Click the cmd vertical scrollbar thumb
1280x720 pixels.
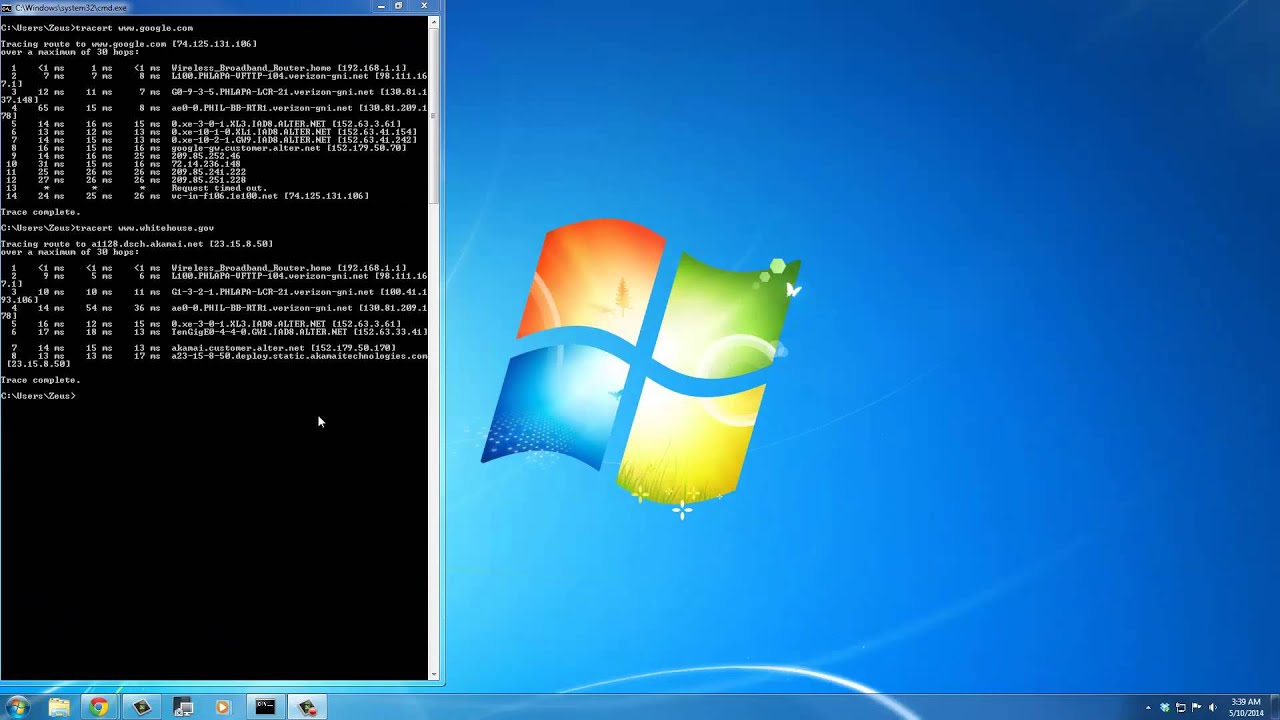click(434, 115)
